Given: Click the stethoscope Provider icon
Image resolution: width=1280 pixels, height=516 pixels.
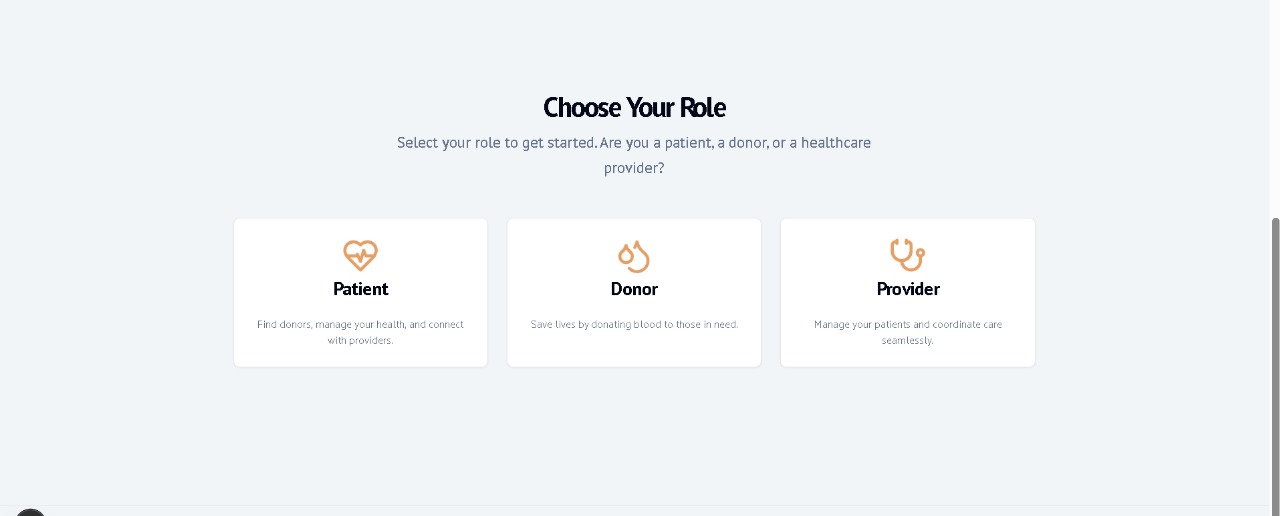Looking at the screenshot, I should [907, 255].
